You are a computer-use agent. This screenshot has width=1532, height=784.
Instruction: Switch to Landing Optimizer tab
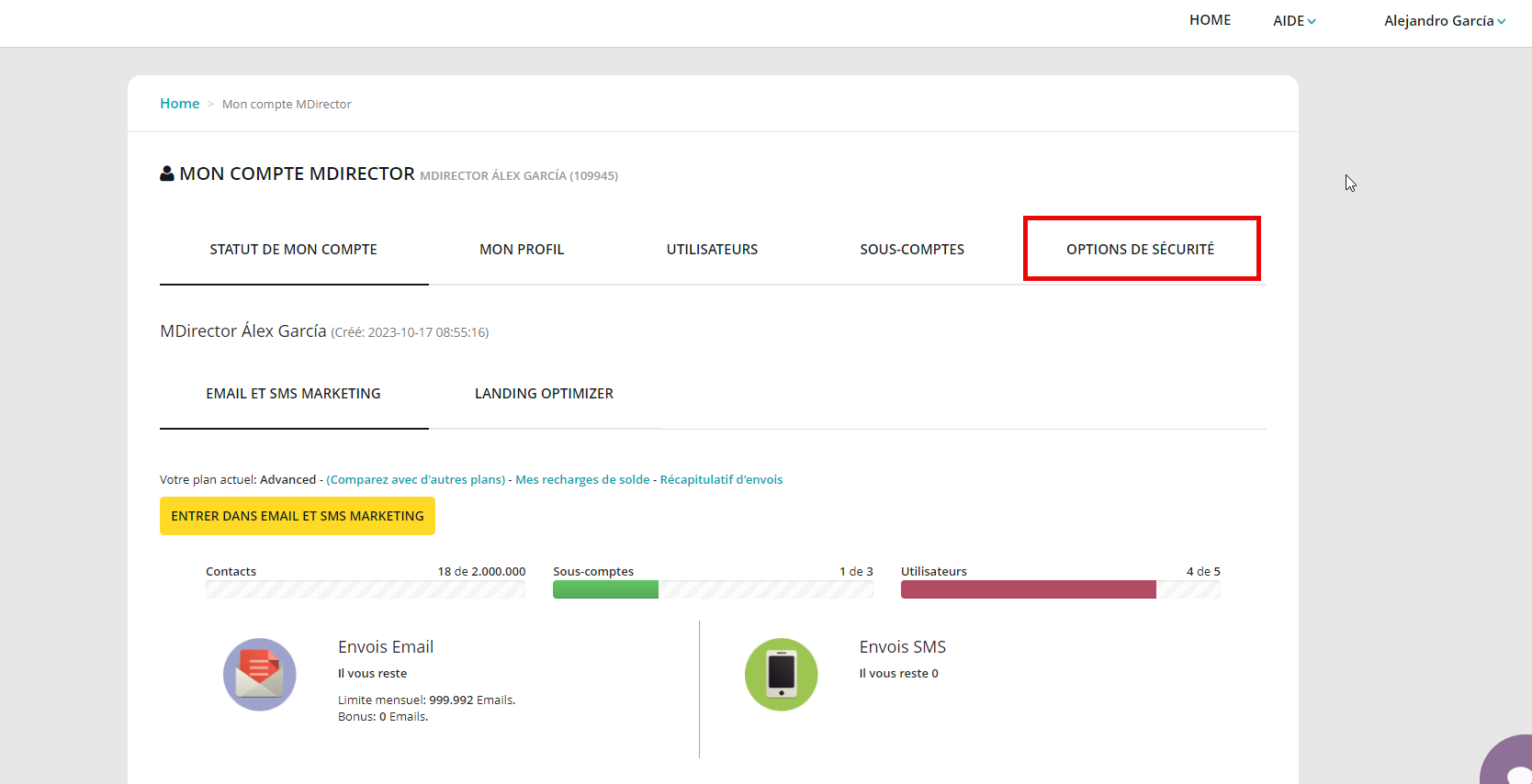(544, 394)
